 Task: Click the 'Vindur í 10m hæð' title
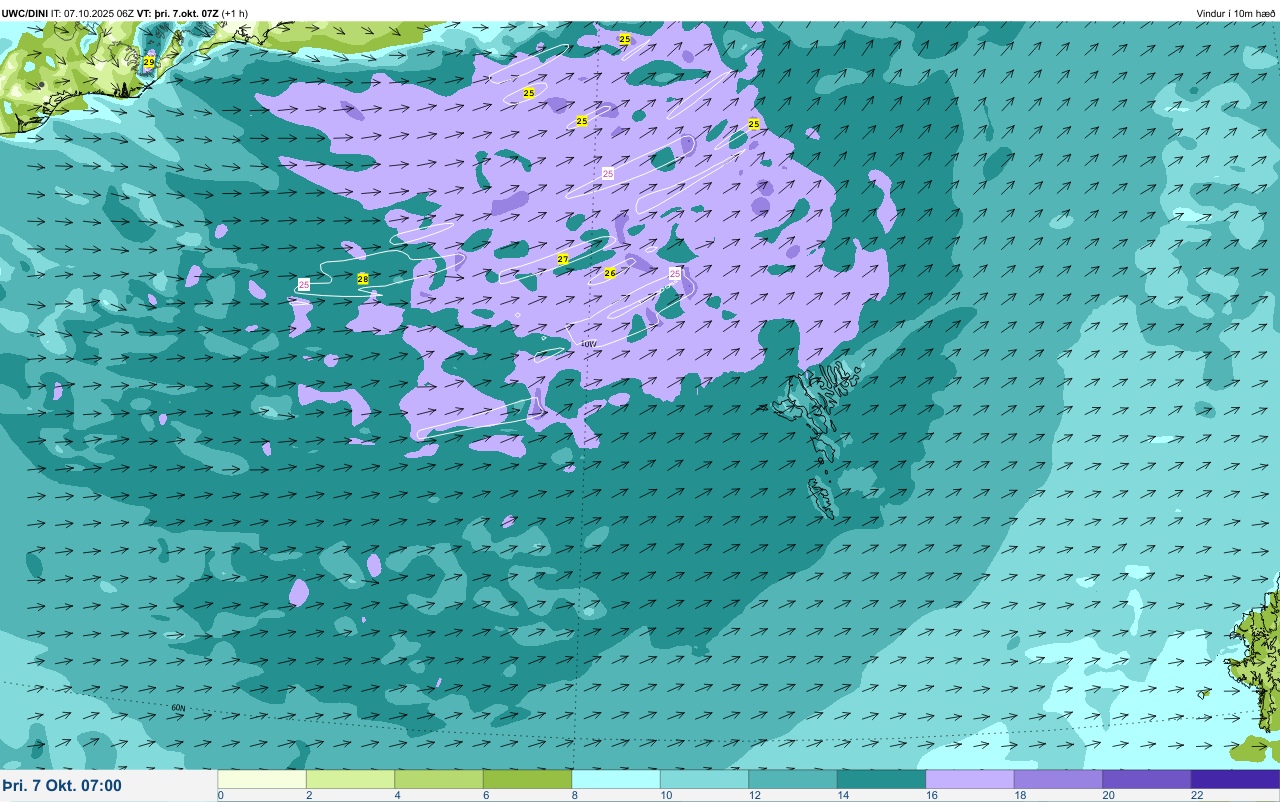(x=1235, y=13)
